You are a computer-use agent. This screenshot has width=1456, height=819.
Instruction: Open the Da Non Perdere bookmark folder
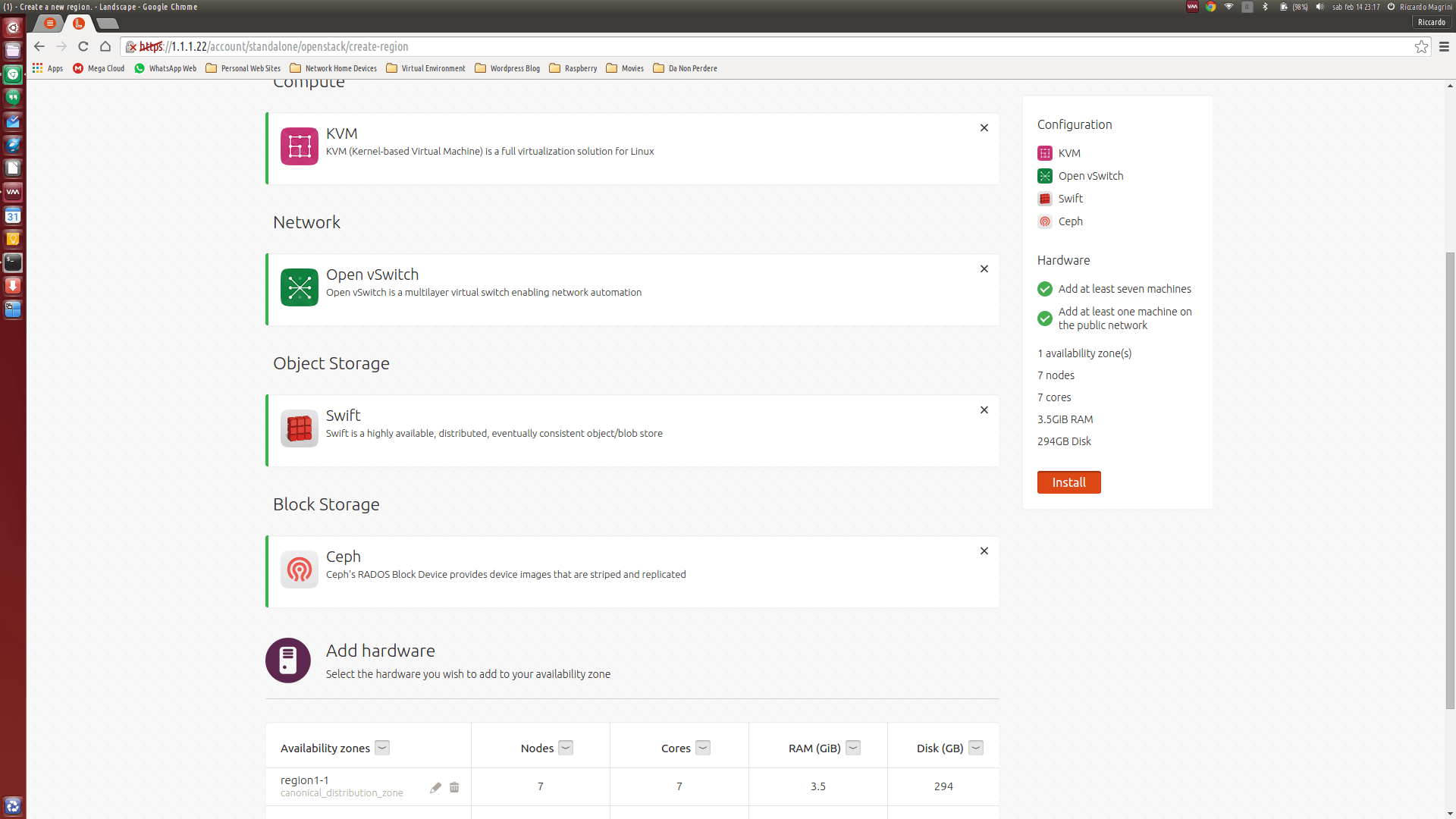(x=685, y=68)
